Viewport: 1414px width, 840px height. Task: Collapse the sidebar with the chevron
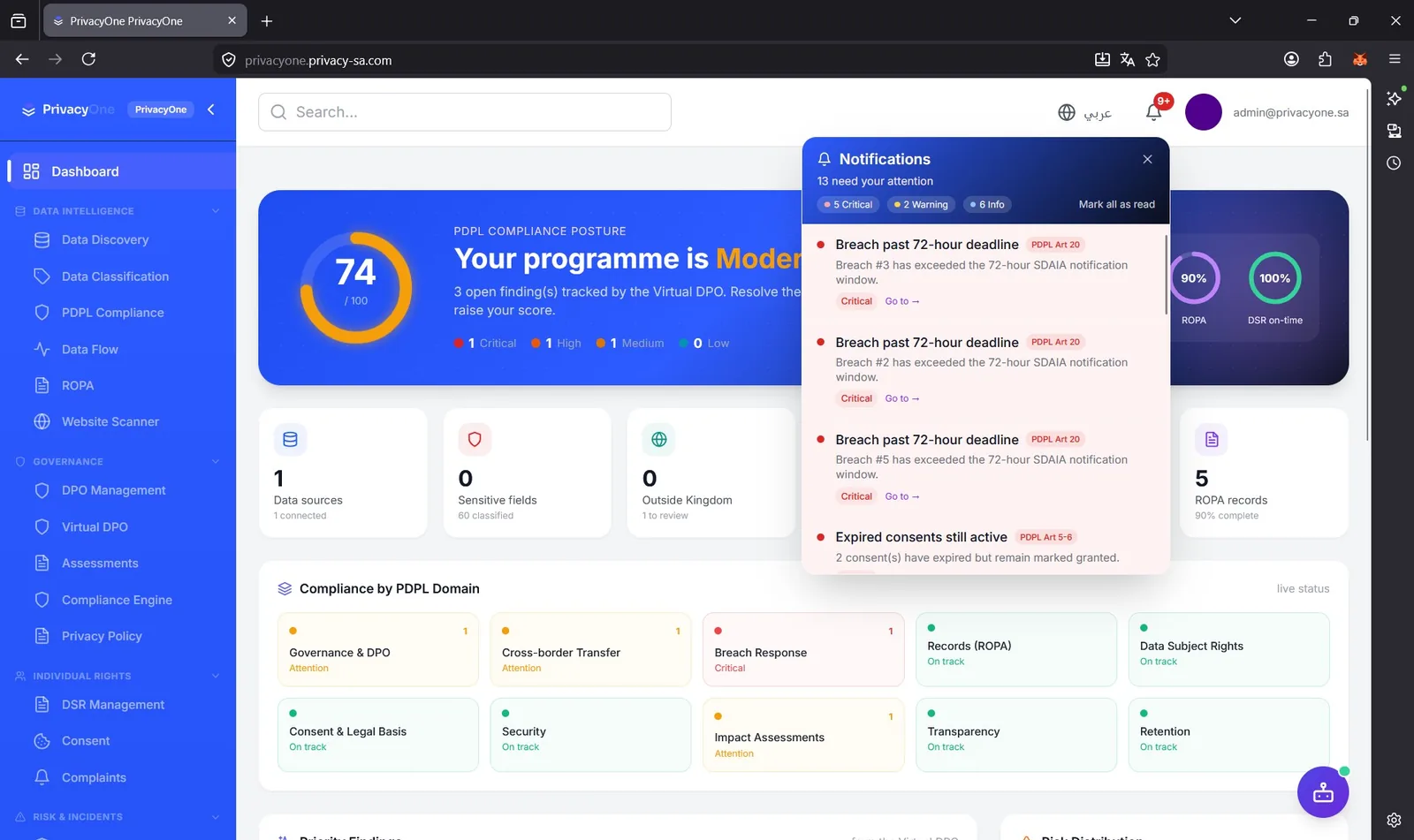click(x=210, y=110)
